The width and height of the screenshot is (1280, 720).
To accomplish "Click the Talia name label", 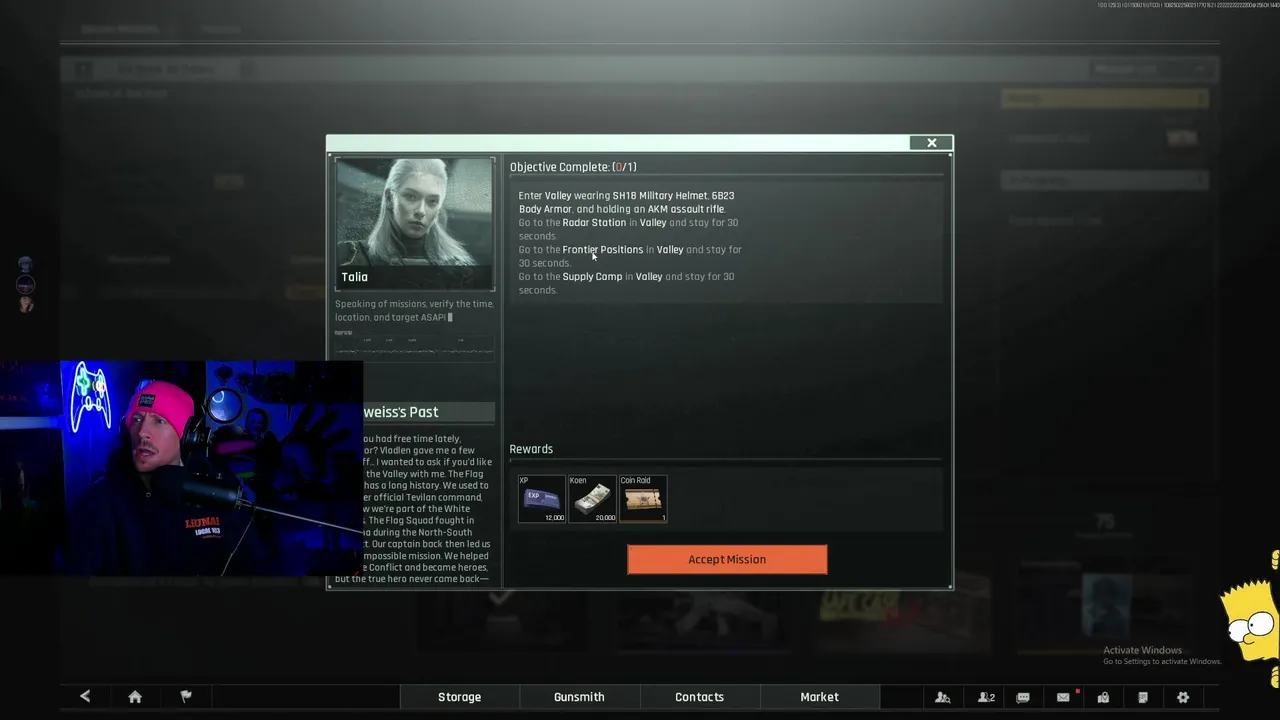I will click(x=355, y=277).
